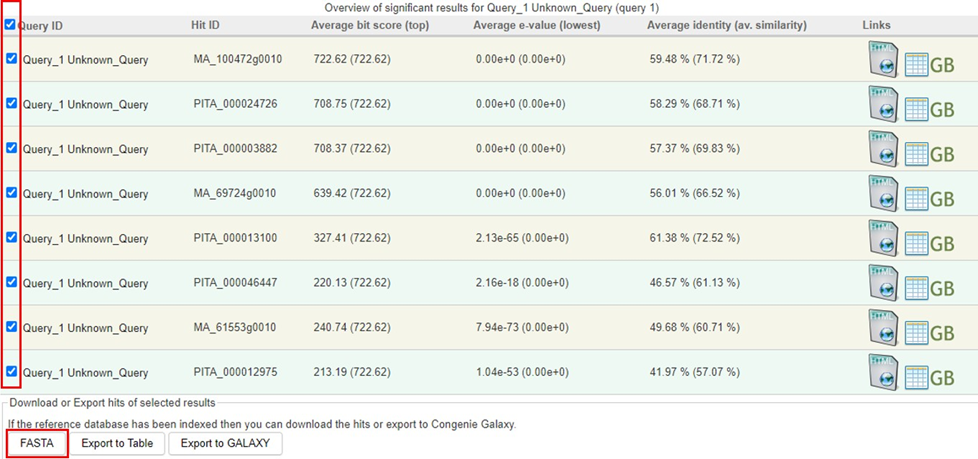Open HTML report icon for MA_61553g0010
This screenshot has width=978, height=459.
pyautogui.click(x=883, y=328)
